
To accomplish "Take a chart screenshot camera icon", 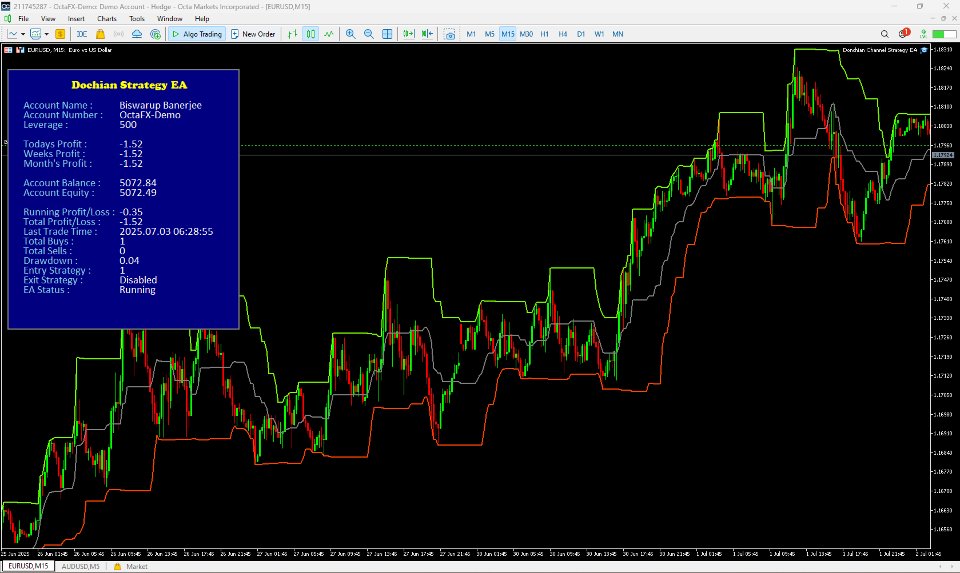I will click(450, 34).
